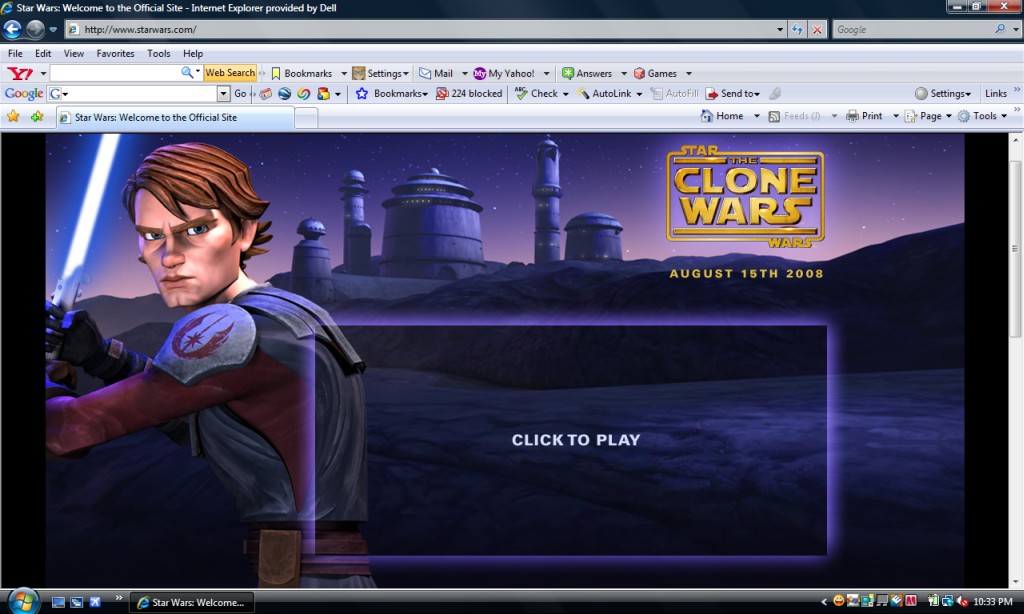
Task: Click the CLICK TO PLAY video area
Action: coord(575,440)
